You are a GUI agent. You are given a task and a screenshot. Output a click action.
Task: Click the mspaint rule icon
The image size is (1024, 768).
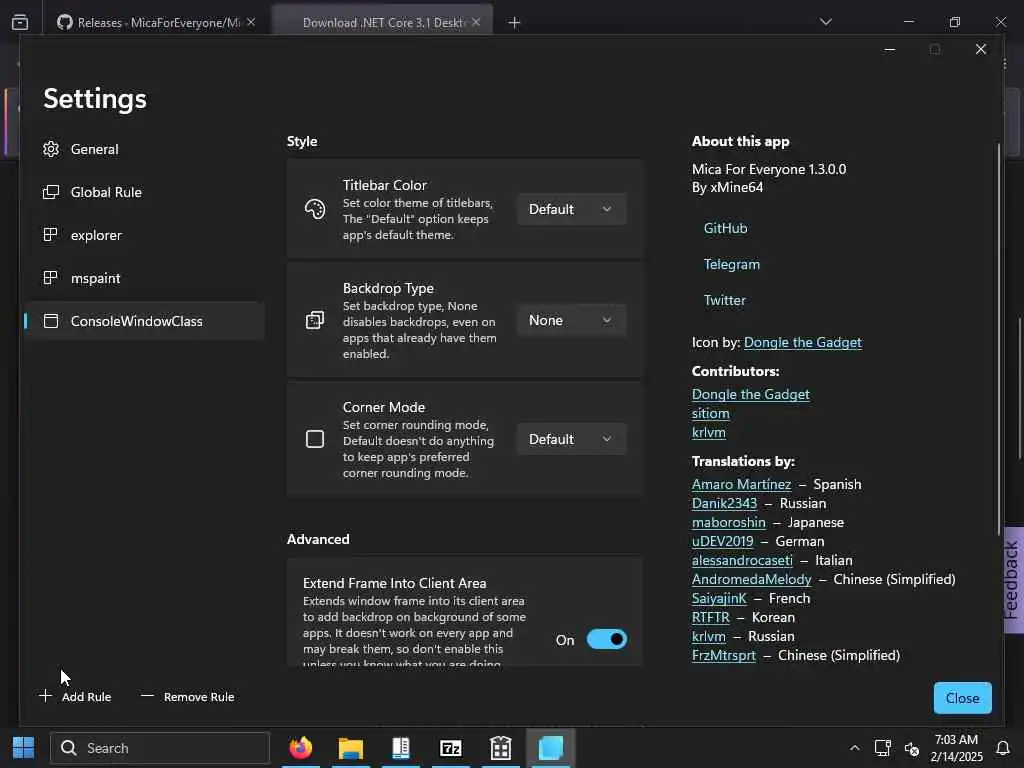click(50, 278)
